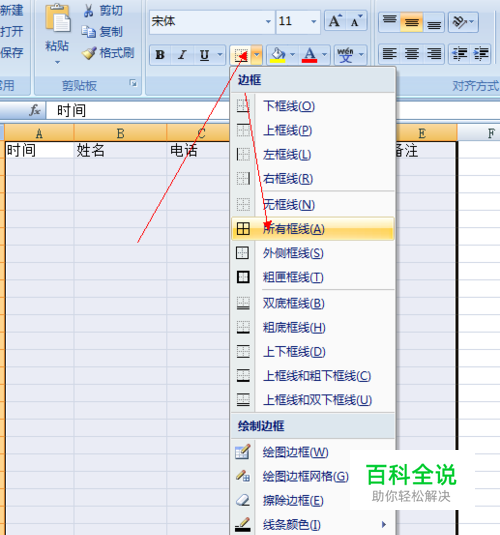Select 所有框线(A) all borders
500x535 pixels.
point(313,229)
